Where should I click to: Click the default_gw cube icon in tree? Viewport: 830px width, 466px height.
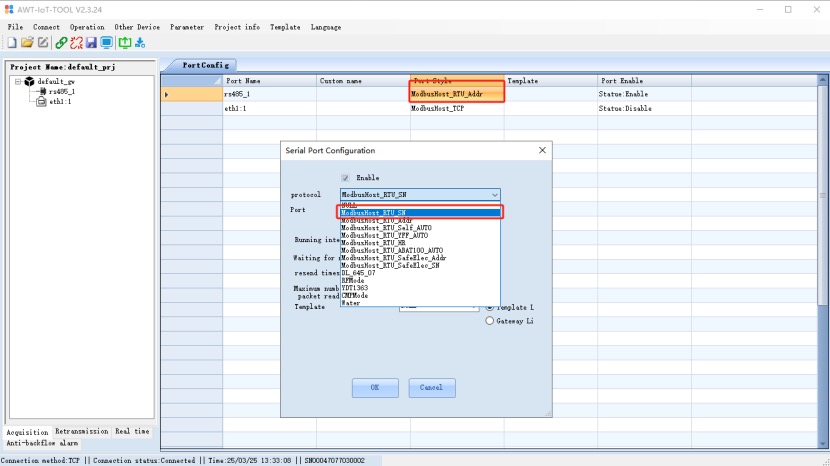coord(29,81)
